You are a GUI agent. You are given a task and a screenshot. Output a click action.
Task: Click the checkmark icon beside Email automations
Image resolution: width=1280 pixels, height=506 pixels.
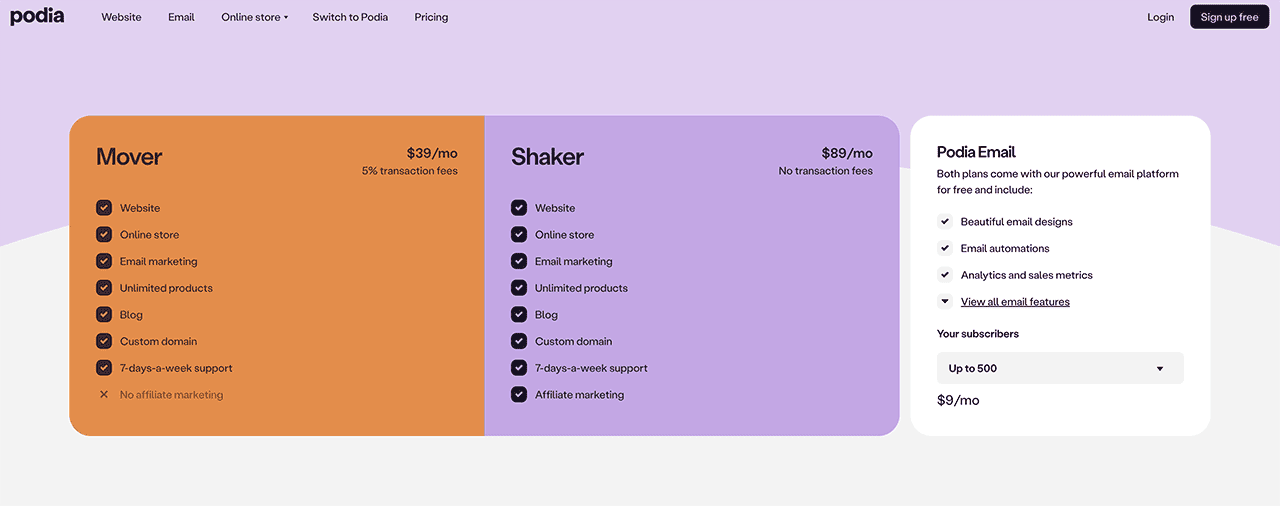coord(945,248)
